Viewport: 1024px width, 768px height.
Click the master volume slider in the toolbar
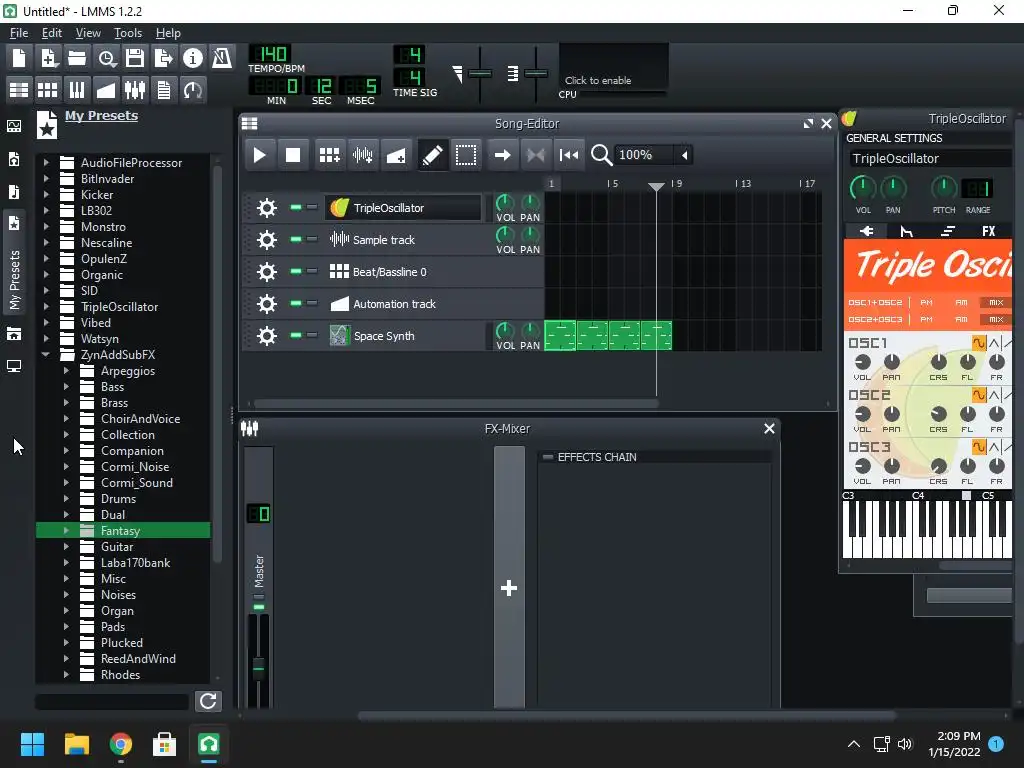coord(480,73)
